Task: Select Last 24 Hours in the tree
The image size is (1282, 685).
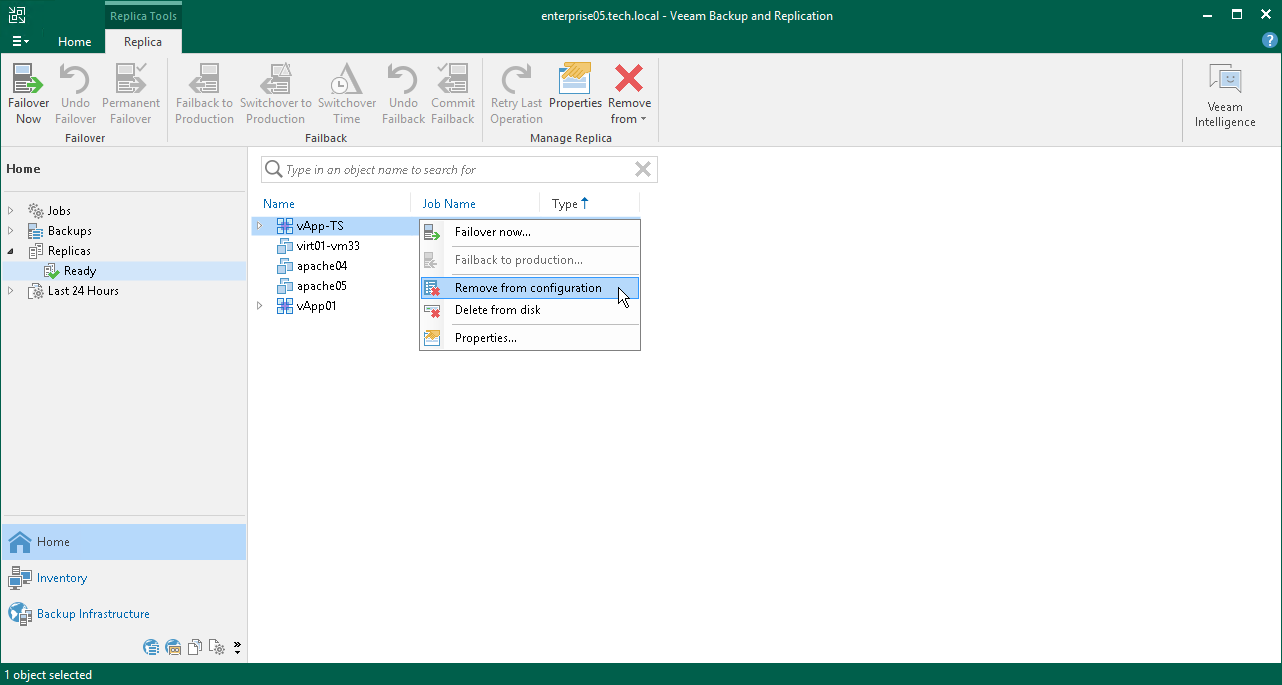Action: pyautogui.click(x=83, y=291)
